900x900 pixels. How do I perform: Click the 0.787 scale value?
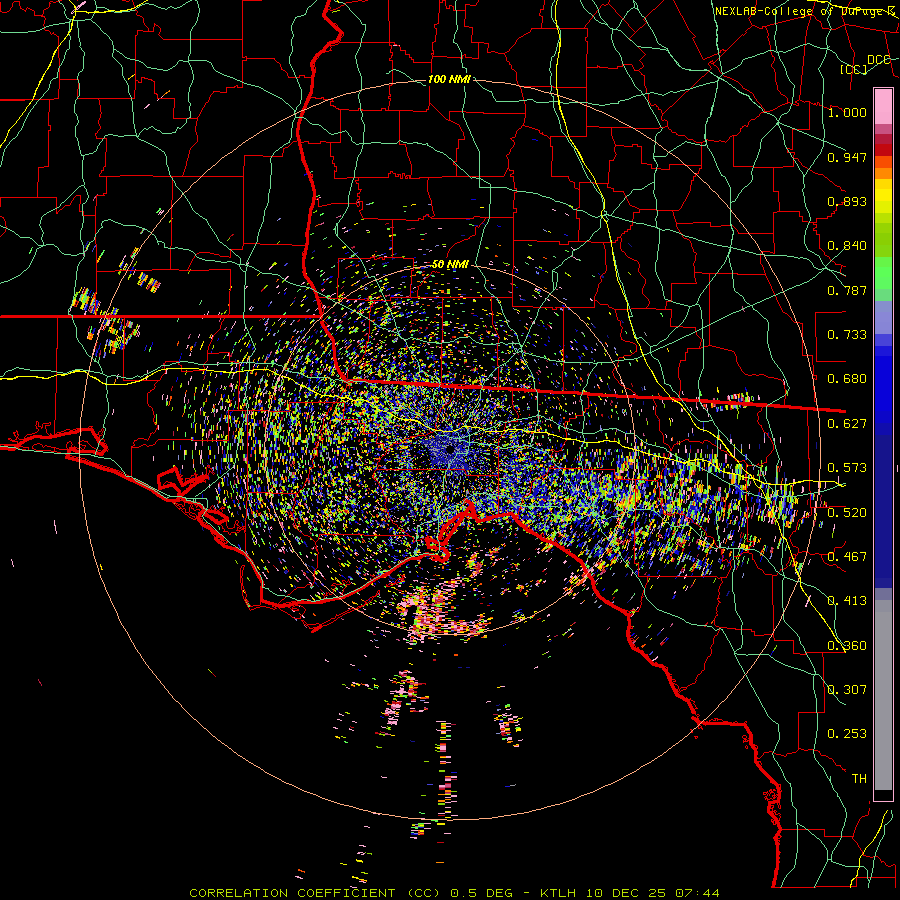tap(847, 290)
